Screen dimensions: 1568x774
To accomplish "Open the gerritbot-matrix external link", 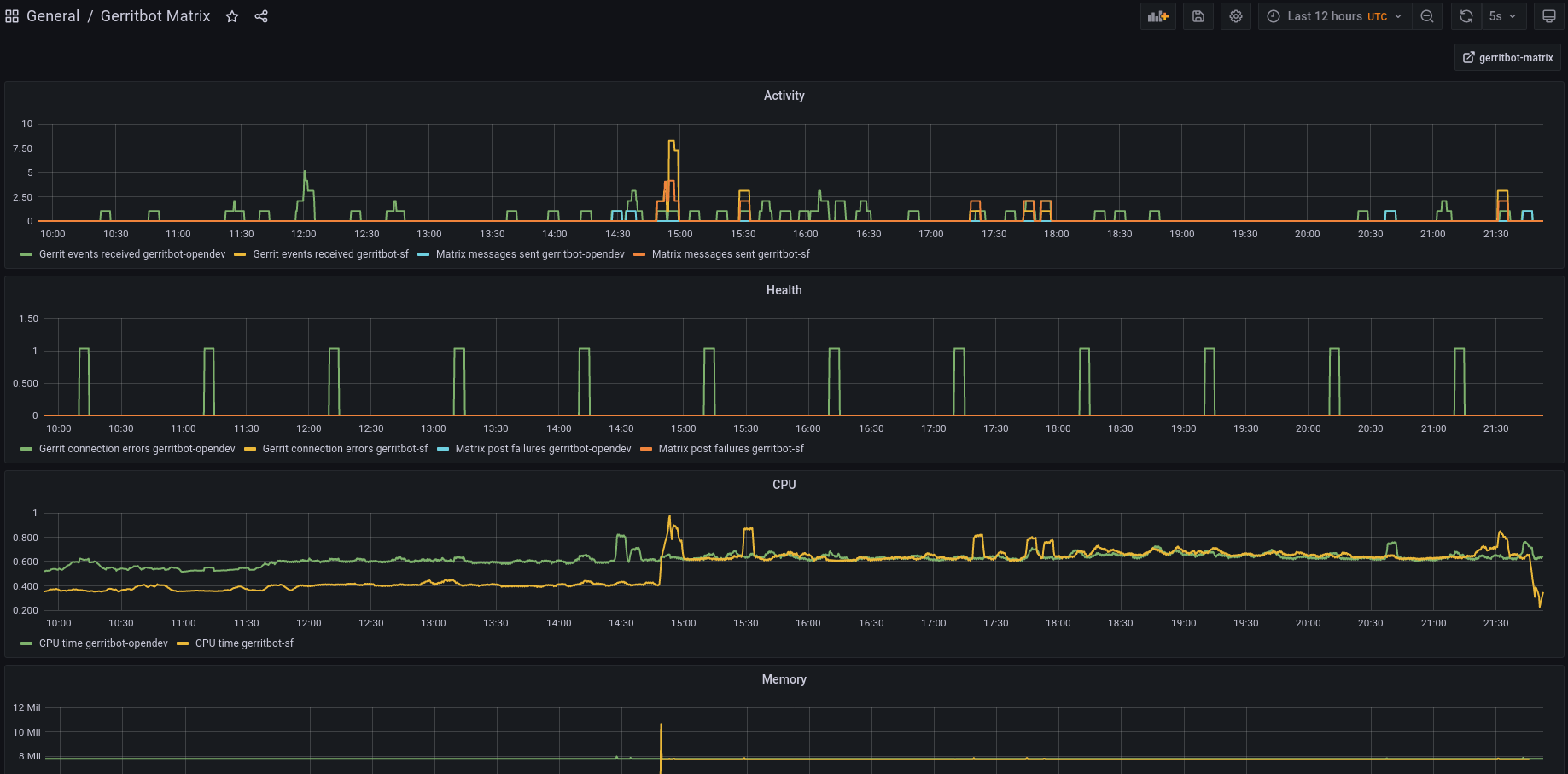I will point(1507,57).
